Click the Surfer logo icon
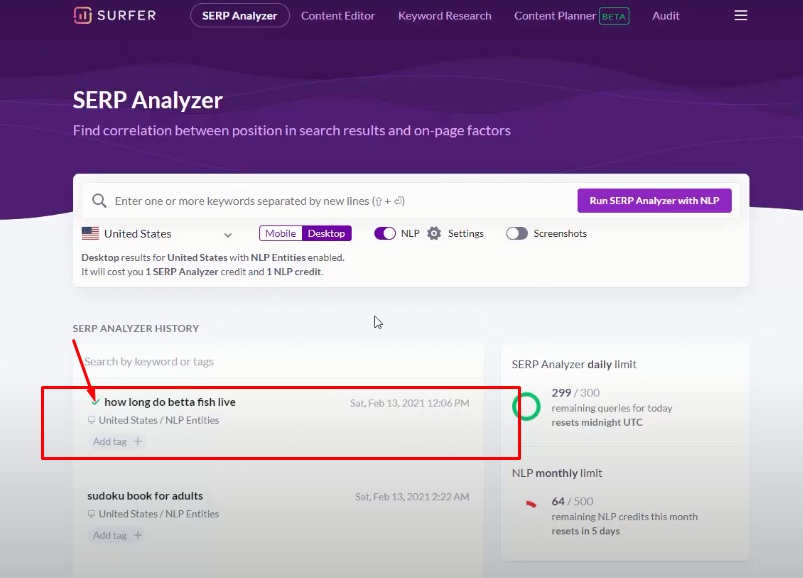The height and width of the screenshot is (578, 803). (x=82, y=15)
